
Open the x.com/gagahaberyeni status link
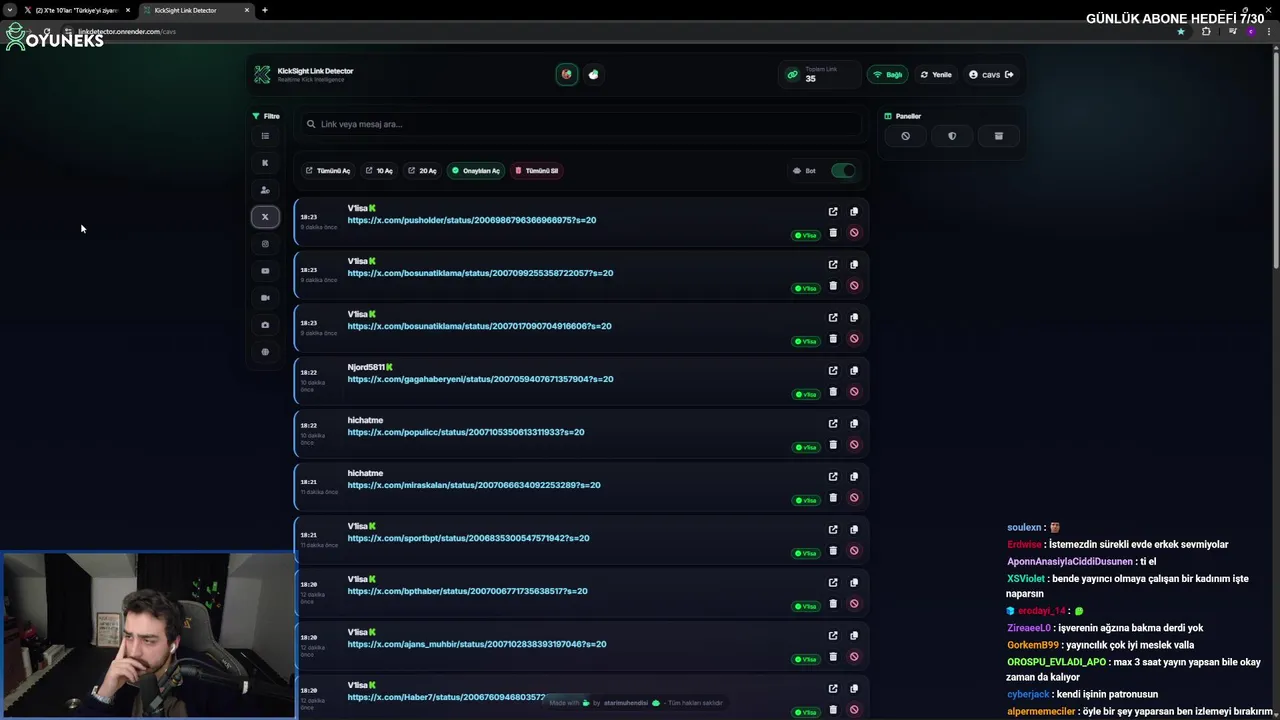click(480, 379)
